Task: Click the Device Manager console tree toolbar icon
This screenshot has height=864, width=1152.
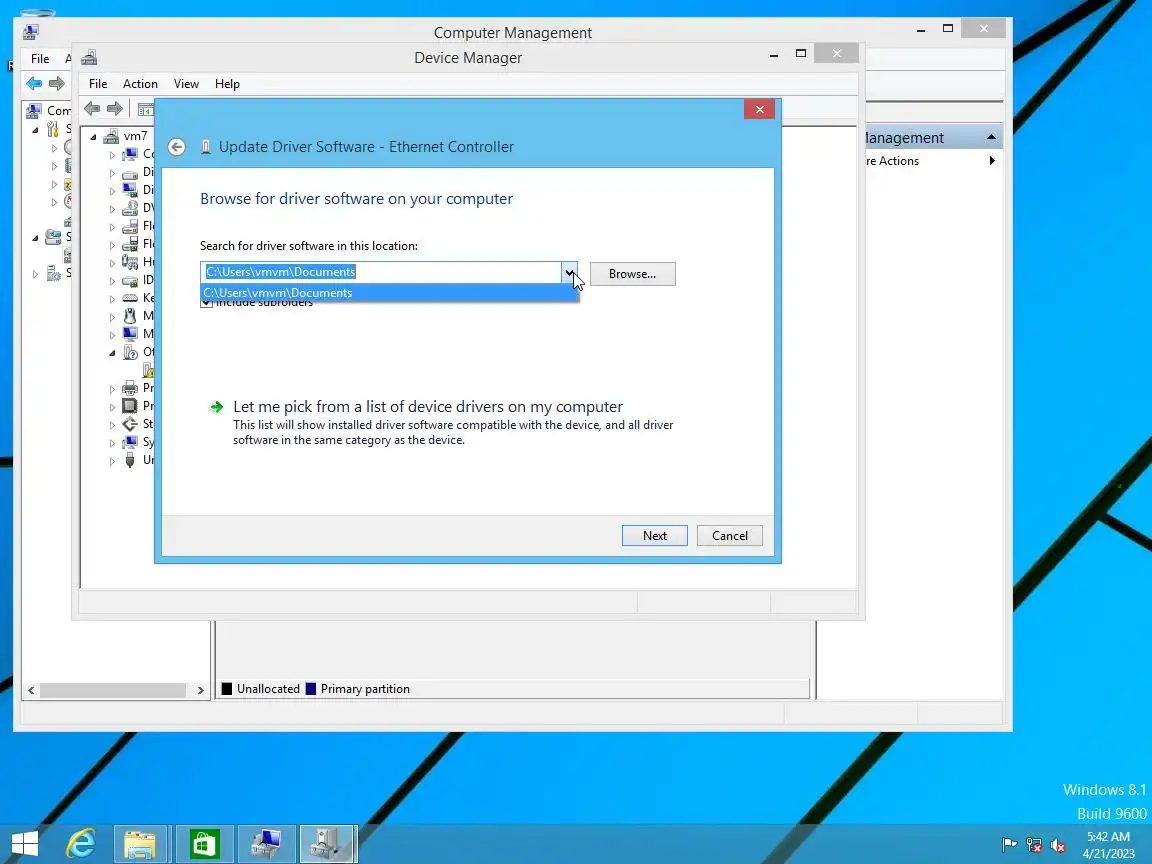Action: point(145,109)
